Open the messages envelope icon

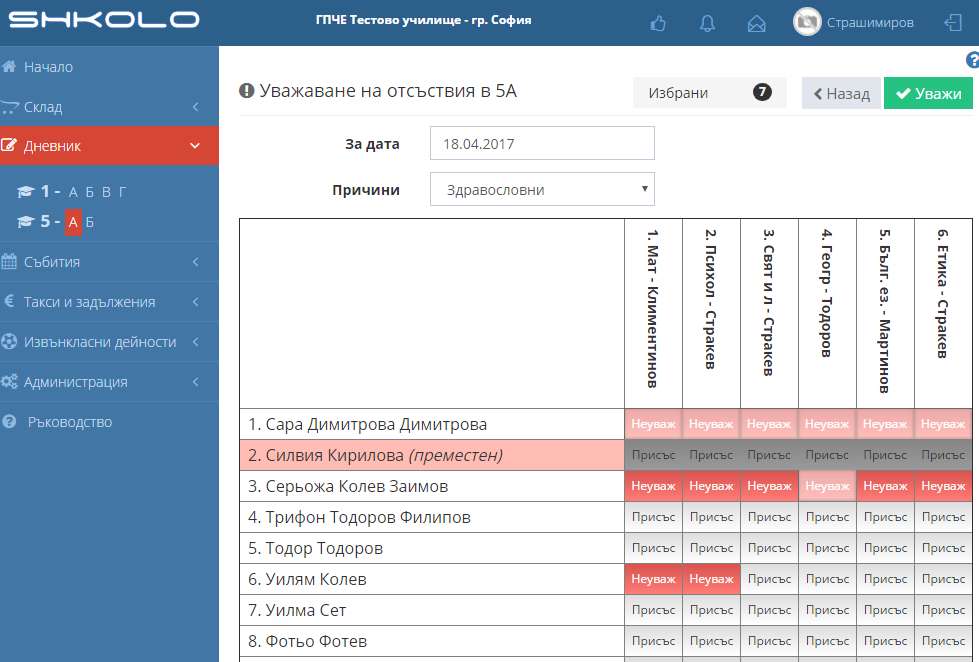coord(757,23)
